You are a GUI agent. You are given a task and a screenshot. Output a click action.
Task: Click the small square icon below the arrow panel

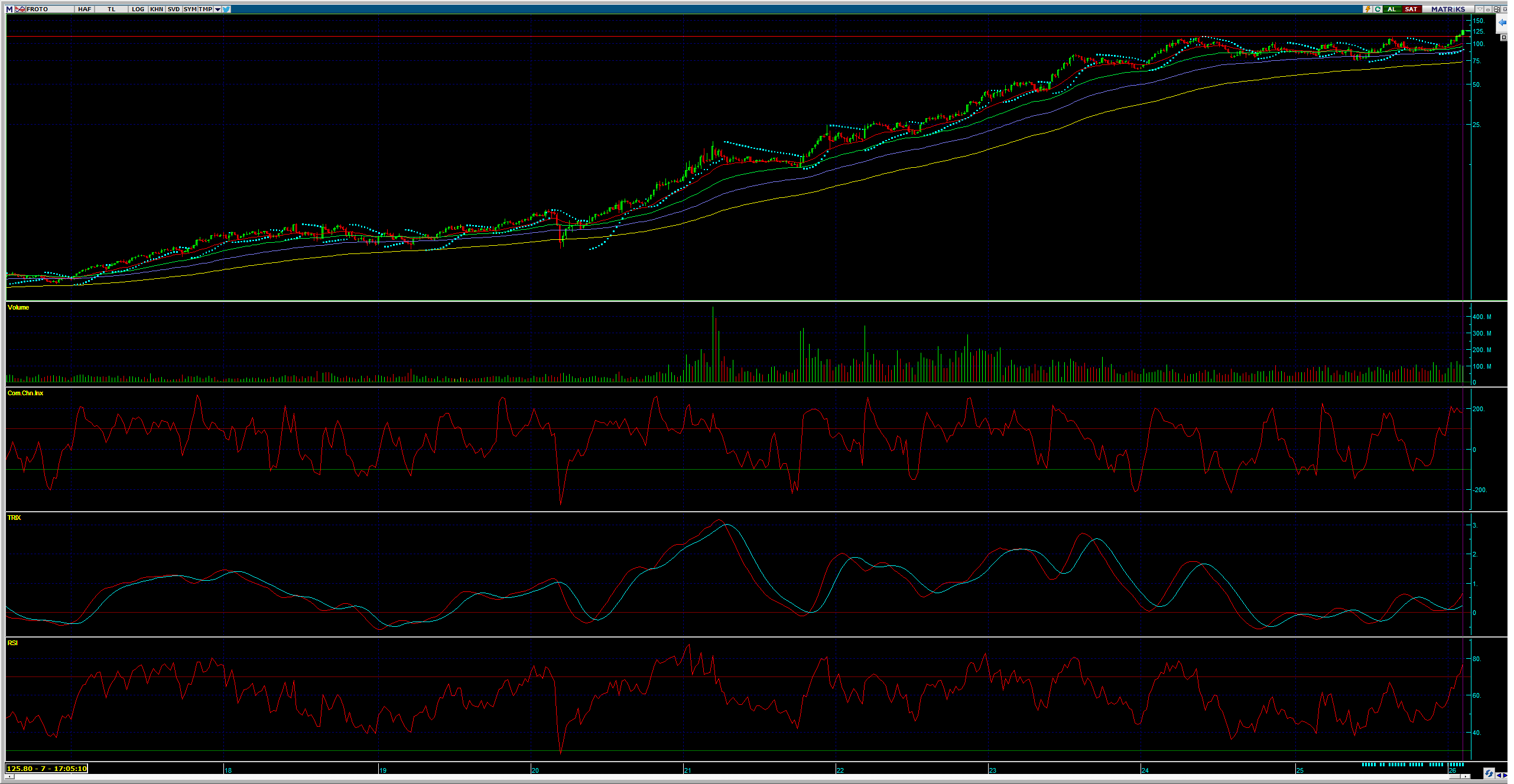(x=1504, y=37)
